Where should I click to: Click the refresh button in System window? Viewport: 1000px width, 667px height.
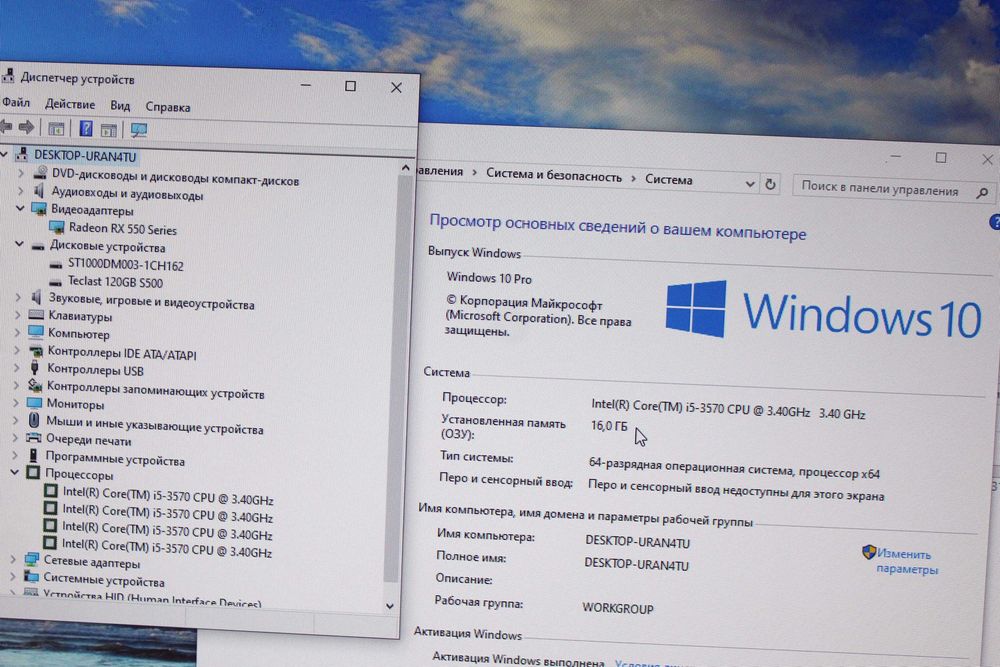pos(770,184)
